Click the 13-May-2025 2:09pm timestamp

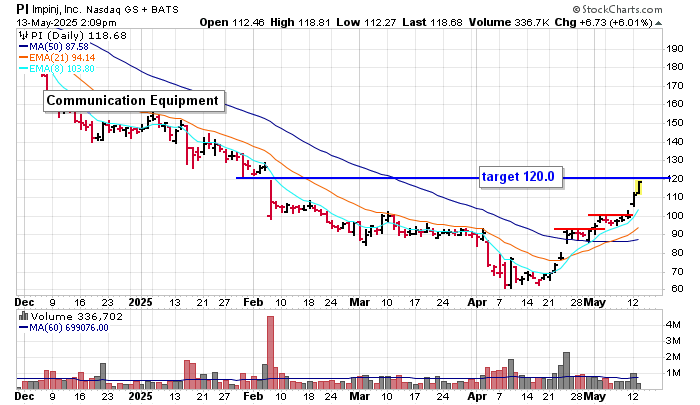(x=67, y=23)
